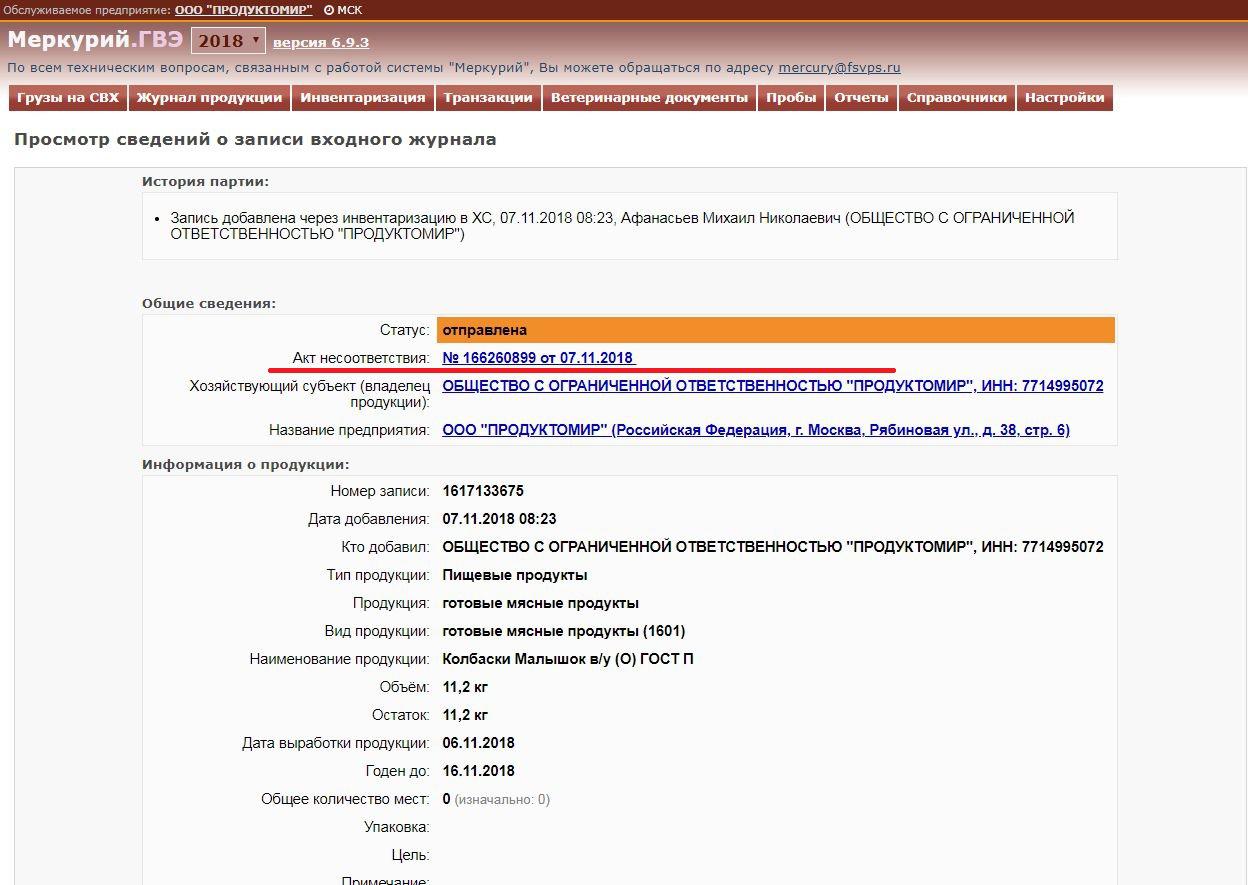Click the ООО "ПРОДУКТОМИР" enterprise link in header
1248x885 pixels.
pos(243,9)
